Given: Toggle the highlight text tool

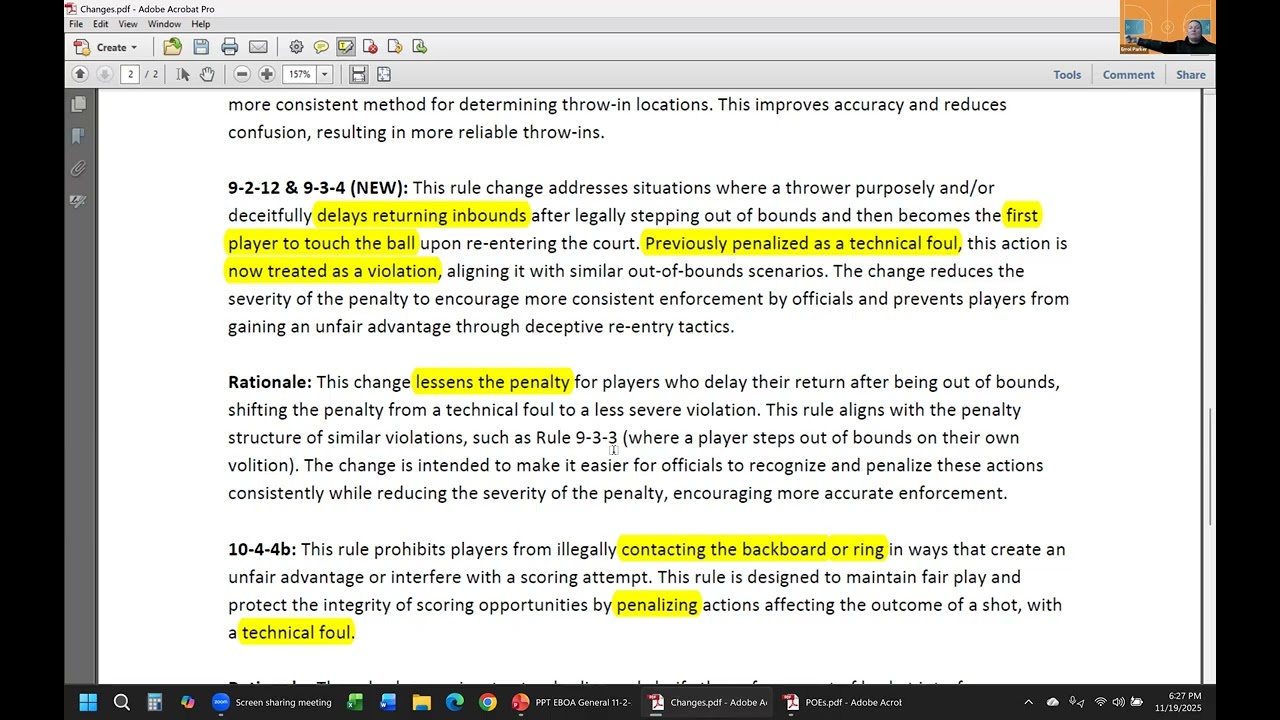Looking at the screenshot, I should [x=346, y=47].
